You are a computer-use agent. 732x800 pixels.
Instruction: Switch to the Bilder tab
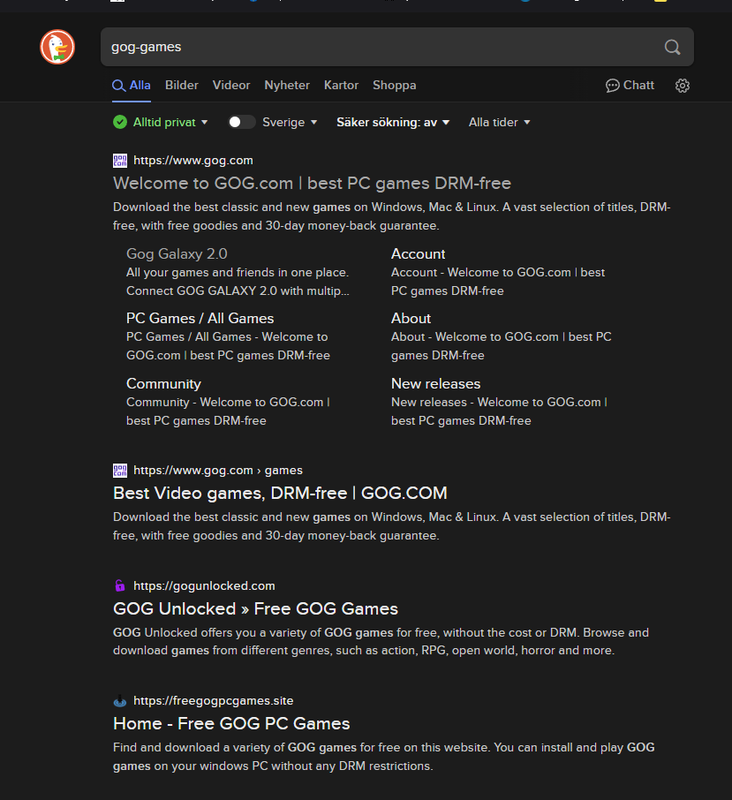(182, 85)
